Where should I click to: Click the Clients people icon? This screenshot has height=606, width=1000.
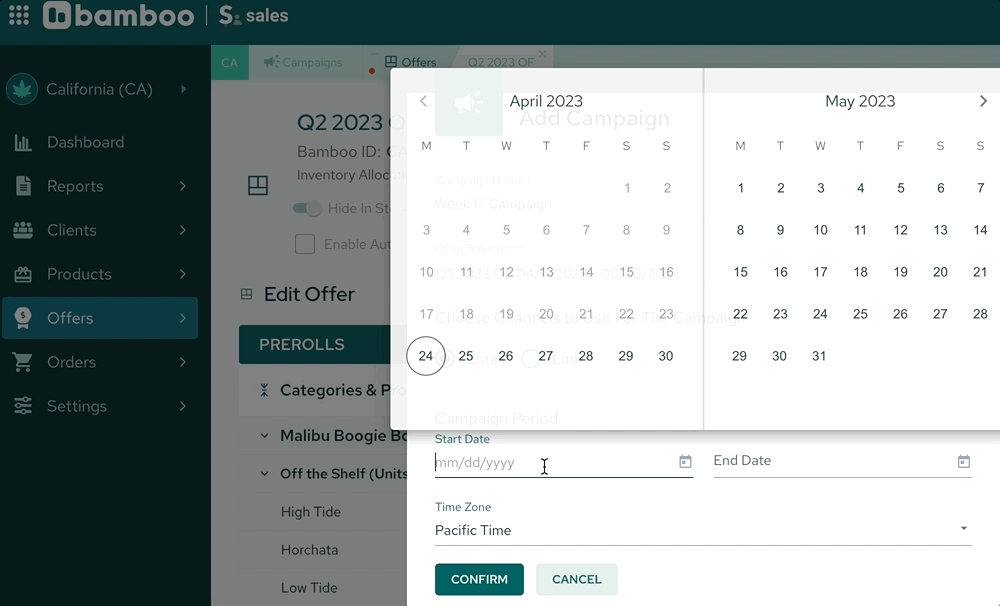23,230
